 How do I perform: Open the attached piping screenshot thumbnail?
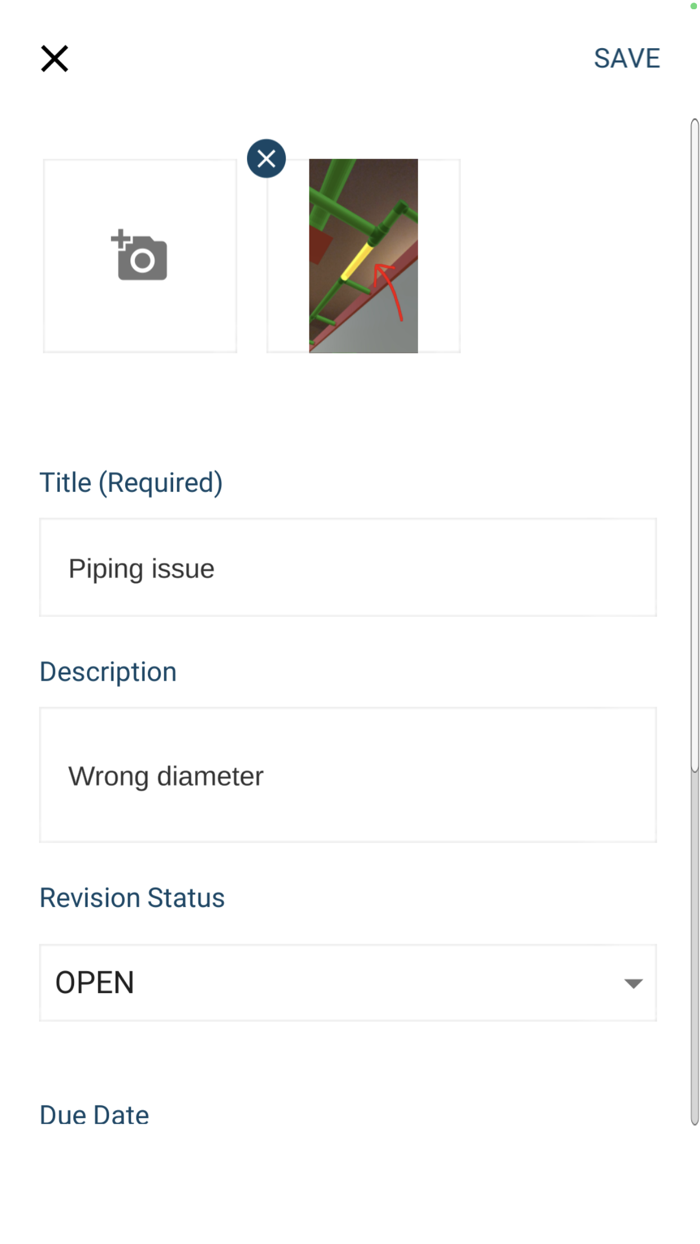coord(363,256)
